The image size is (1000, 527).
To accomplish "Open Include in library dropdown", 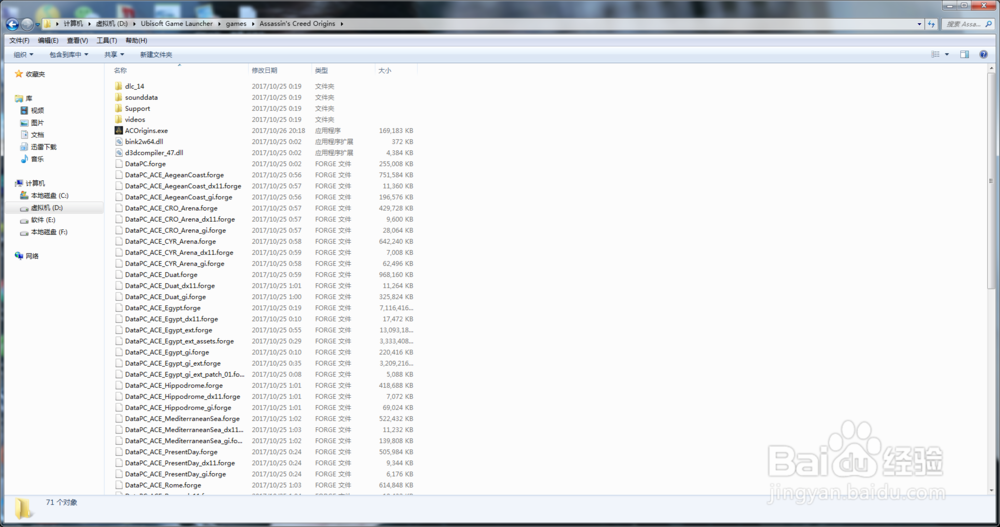I will click(69, 55).
